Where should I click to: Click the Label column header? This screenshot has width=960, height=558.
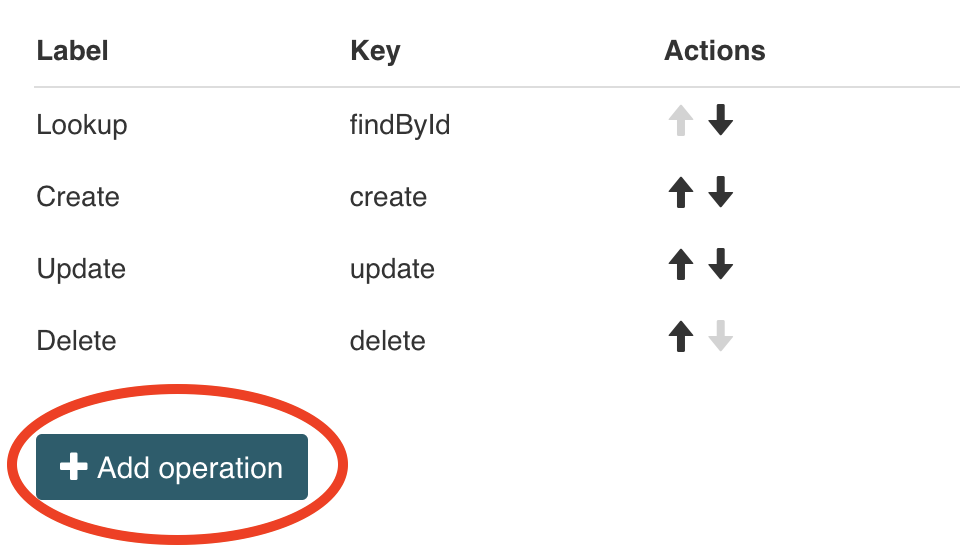pyautogui.click(x=72, y=51)
